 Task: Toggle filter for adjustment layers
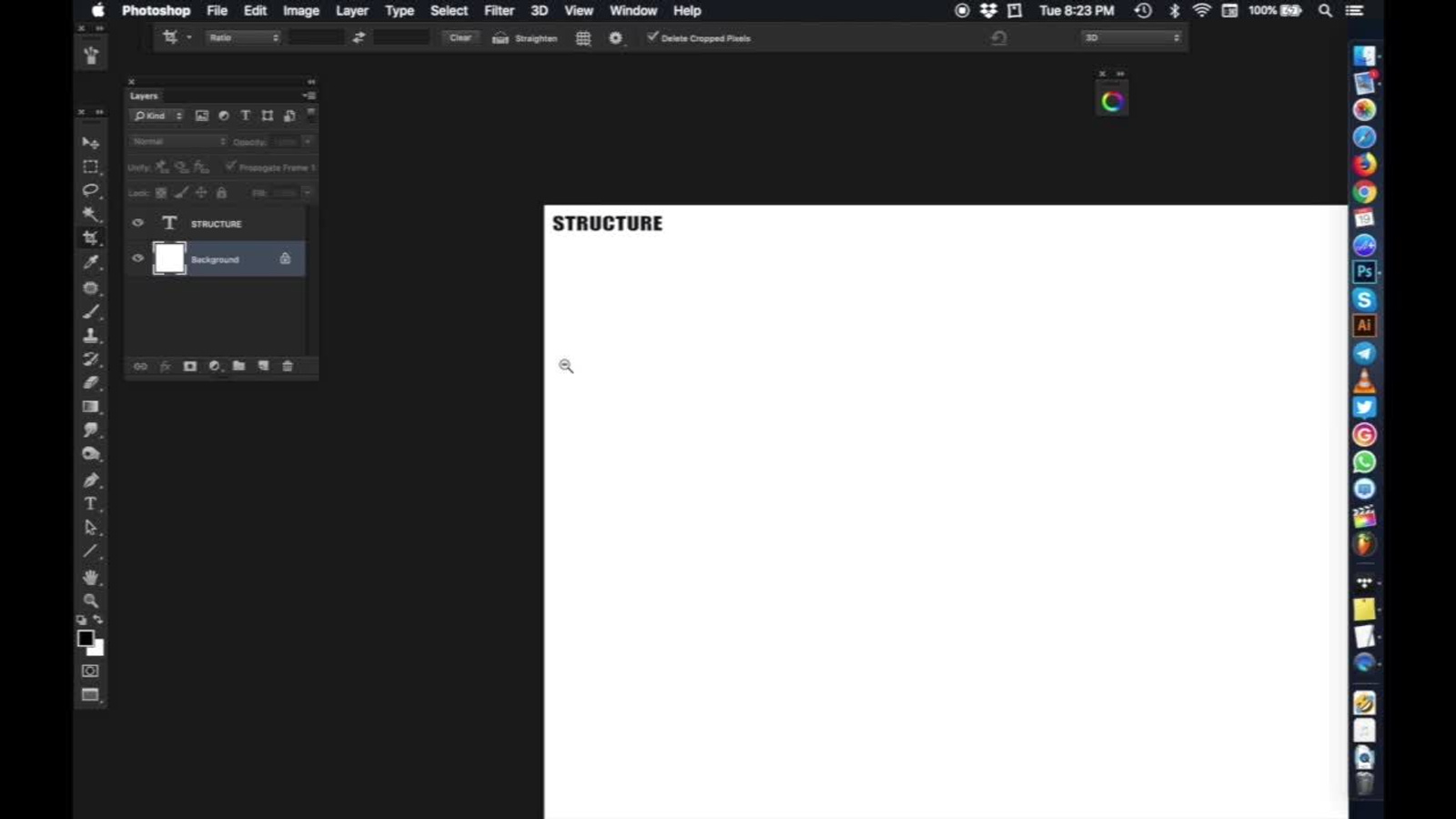(224, 116)
